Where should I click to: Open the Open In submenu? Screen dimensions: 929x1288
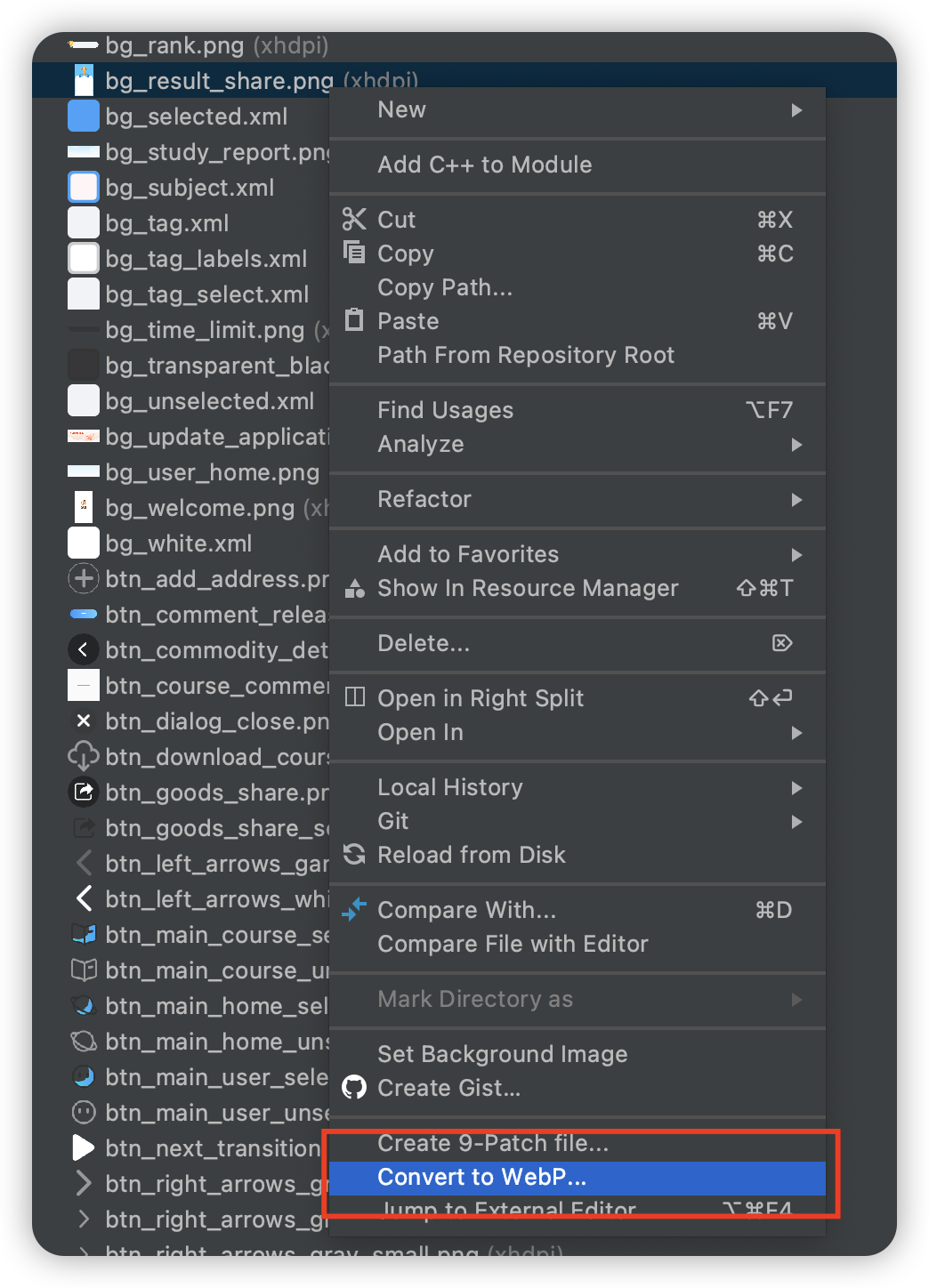tap(578, 732)
